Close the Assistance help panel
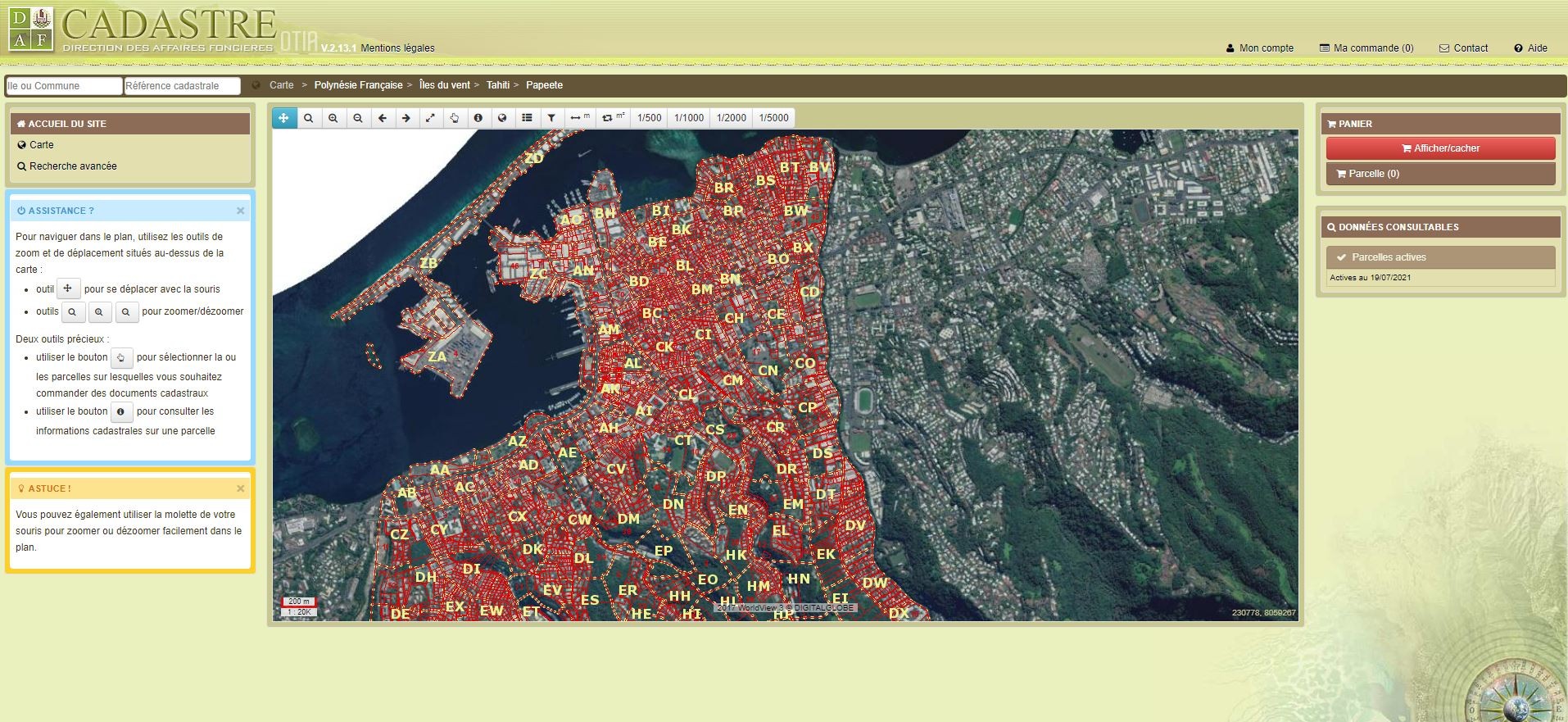The image size is (1568, 722). point(240,211)
